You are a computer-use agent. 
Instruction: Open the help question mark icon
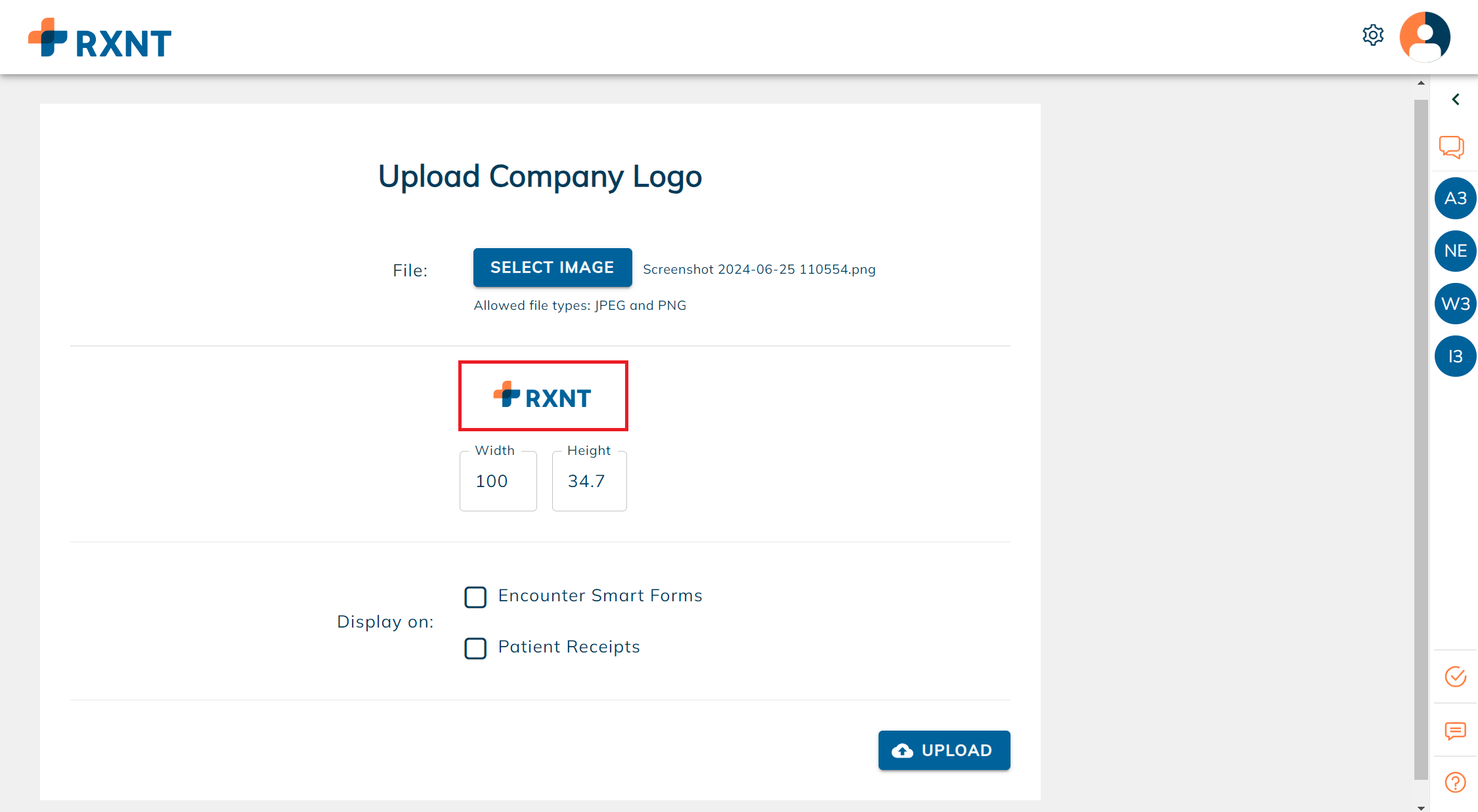click(1456, 782)
